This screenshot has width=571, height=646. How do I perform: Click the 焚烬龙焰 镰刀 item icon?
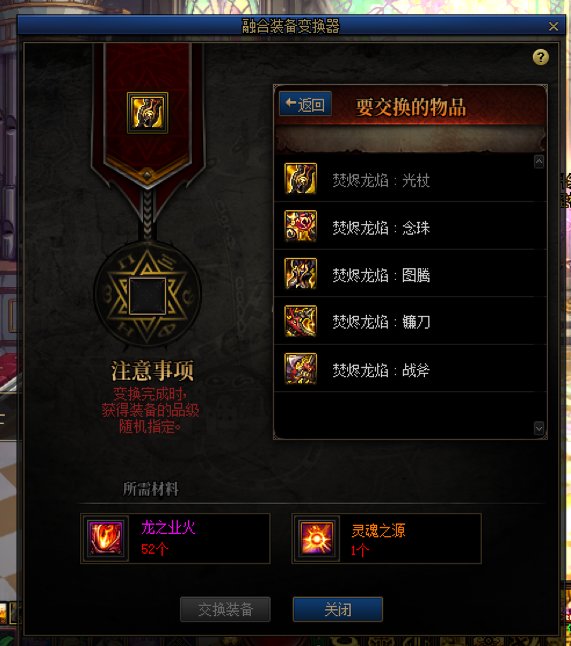point(300,321)
